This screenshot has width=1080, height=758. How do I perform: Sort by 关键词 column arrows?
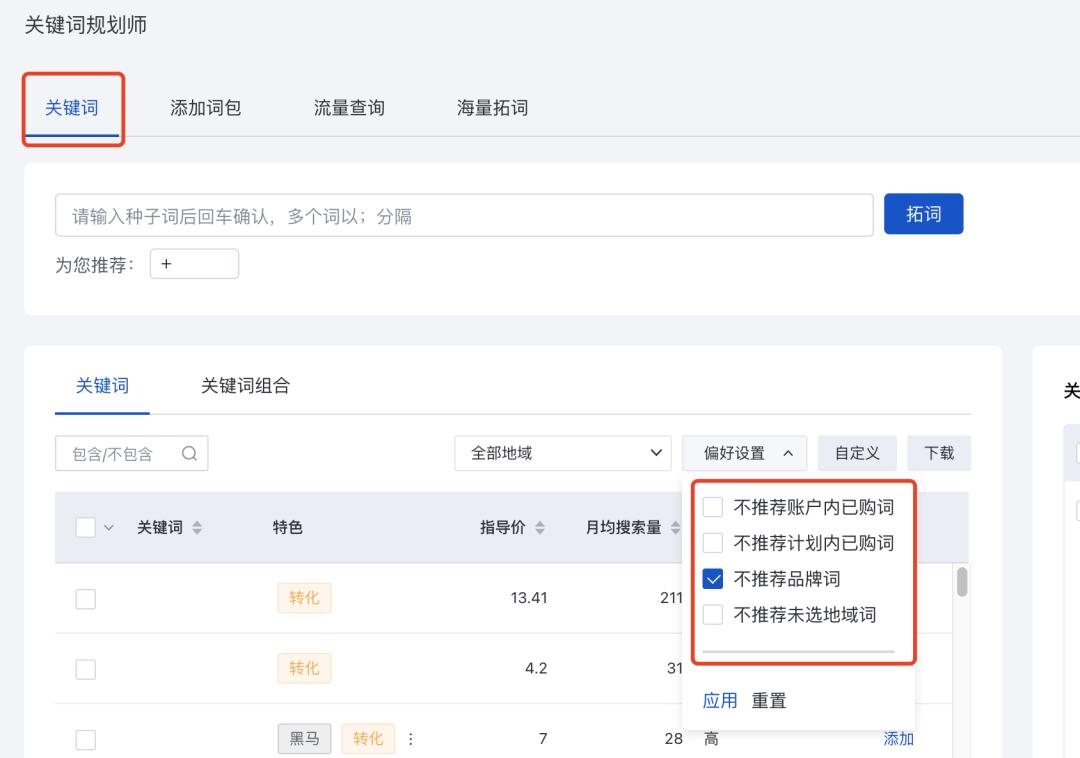pos(196,528)
